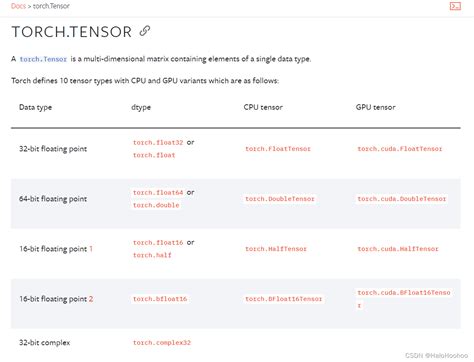
Task: Open the terminal icon at top right
Action: point(455,6)
